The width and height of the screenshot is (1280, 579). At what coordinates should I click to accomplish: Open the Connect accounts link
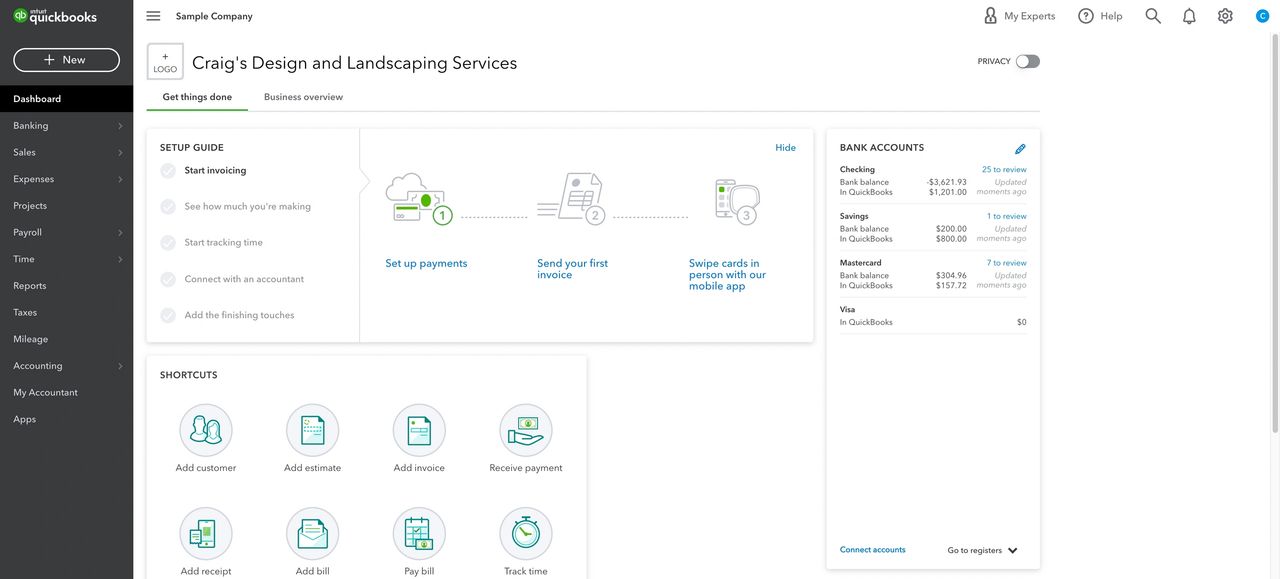pyautogui.click(x=872, y=550)
